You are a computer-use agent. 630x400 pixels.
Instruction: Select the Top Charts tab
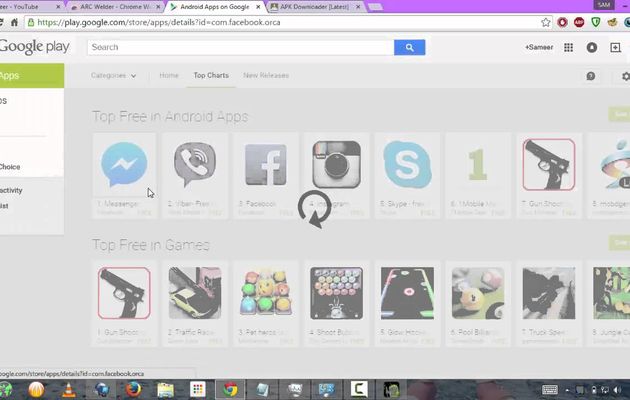tap(211, 76)
